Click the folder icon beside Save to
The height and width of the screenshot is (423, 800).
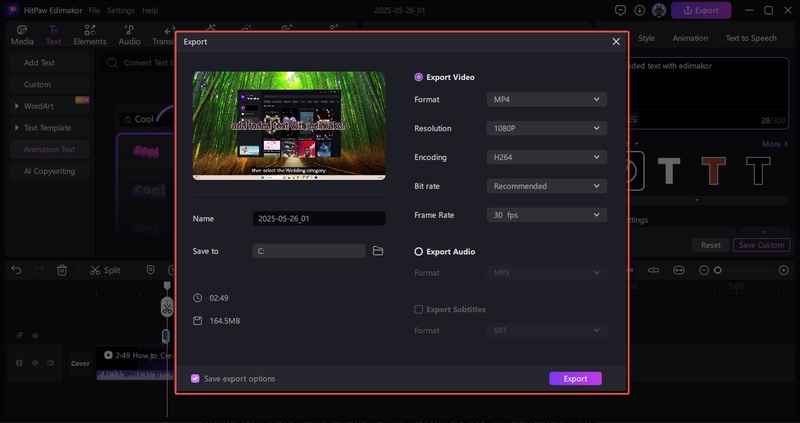[378, 251]
